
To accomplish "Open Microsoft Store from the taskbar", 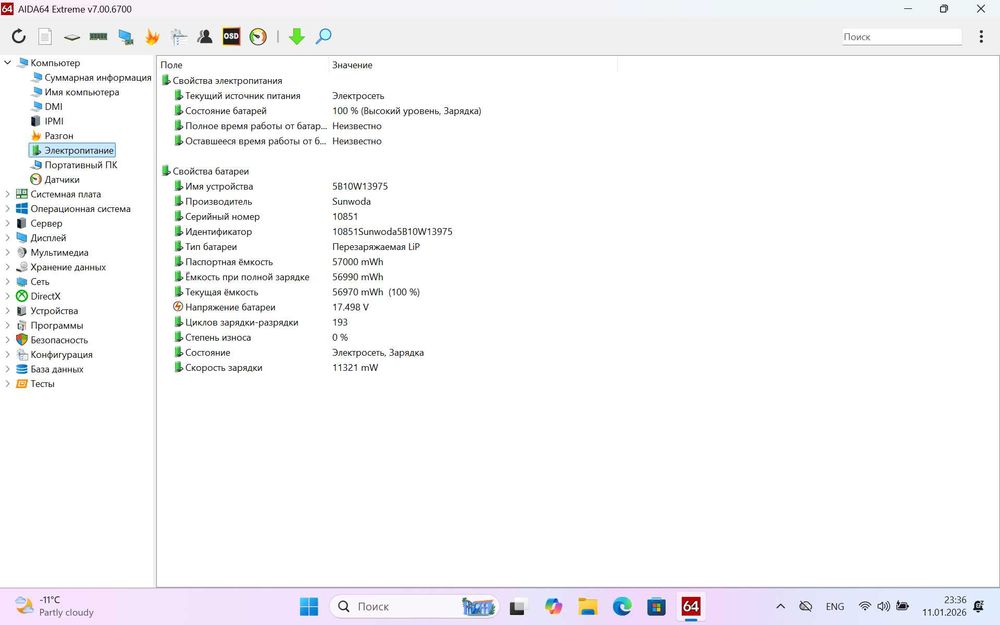I will [656, 607].
